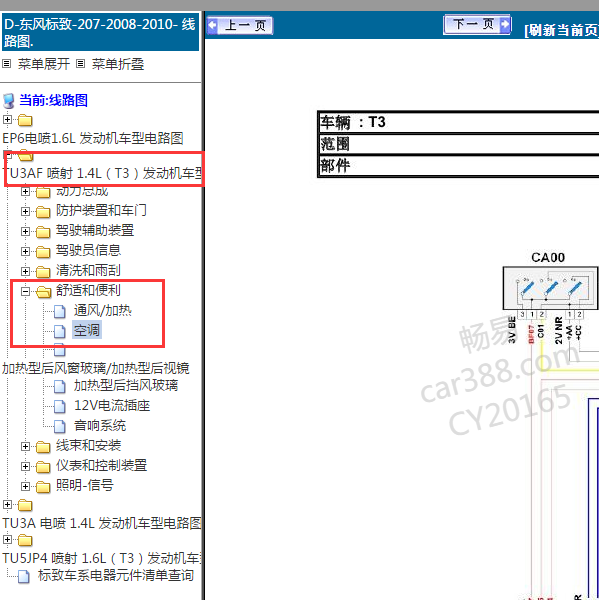Open the 通风/加热 document page
Viewport: 599px width, 600px height.
pyautogui.click(x=102, y=310)
